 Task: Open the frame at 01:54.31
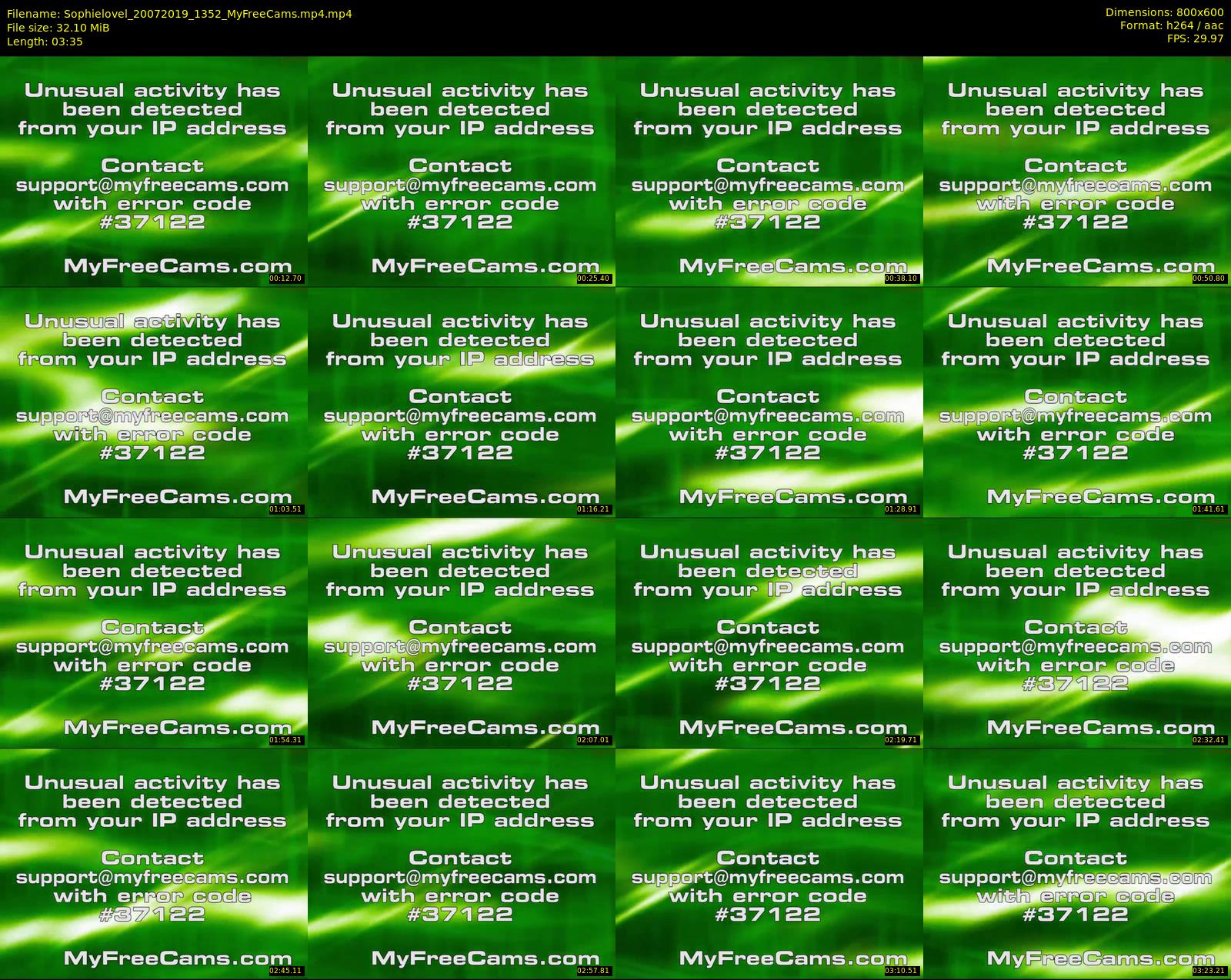154,632
